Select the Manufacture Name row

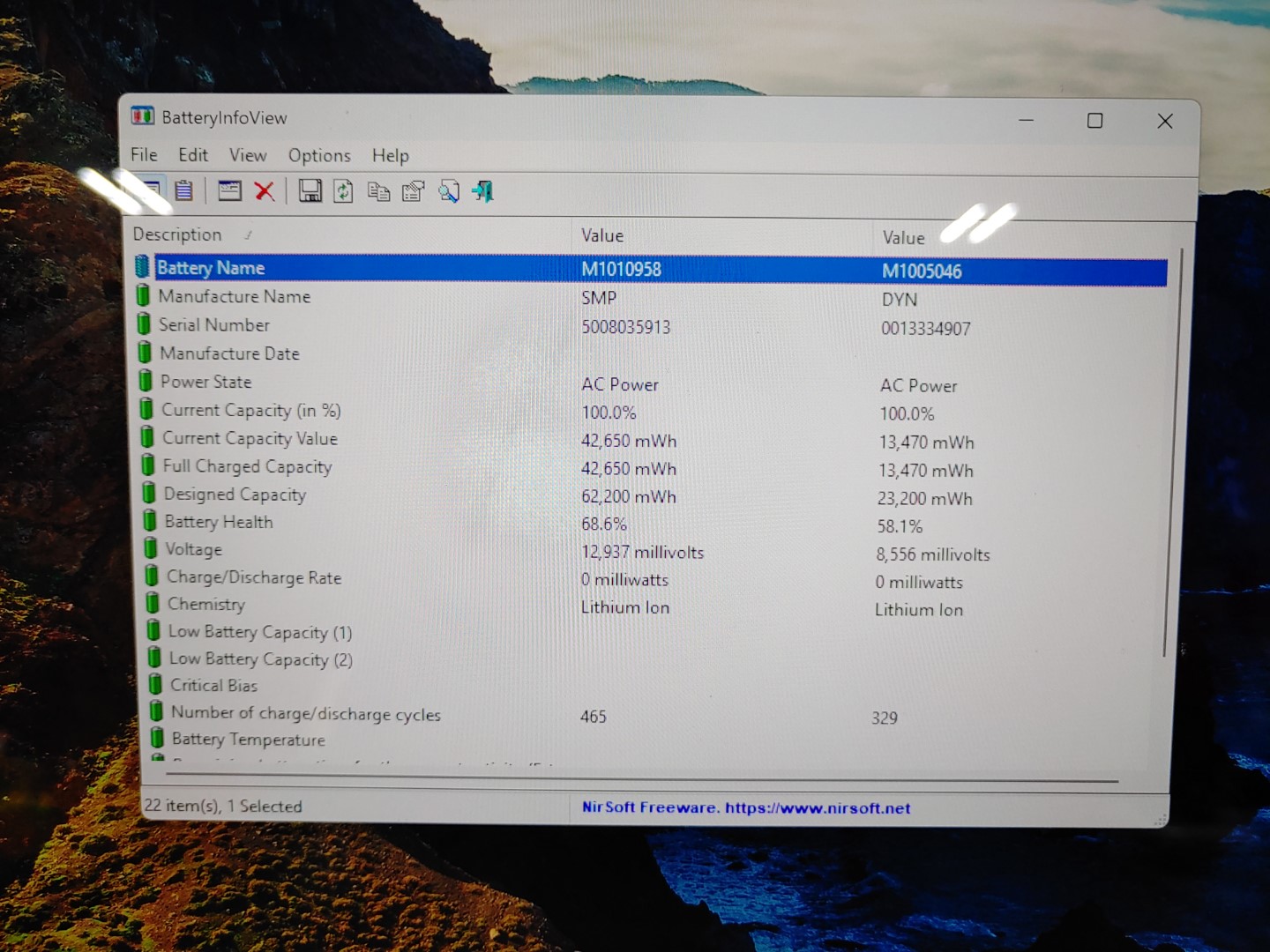coord(235,297)
